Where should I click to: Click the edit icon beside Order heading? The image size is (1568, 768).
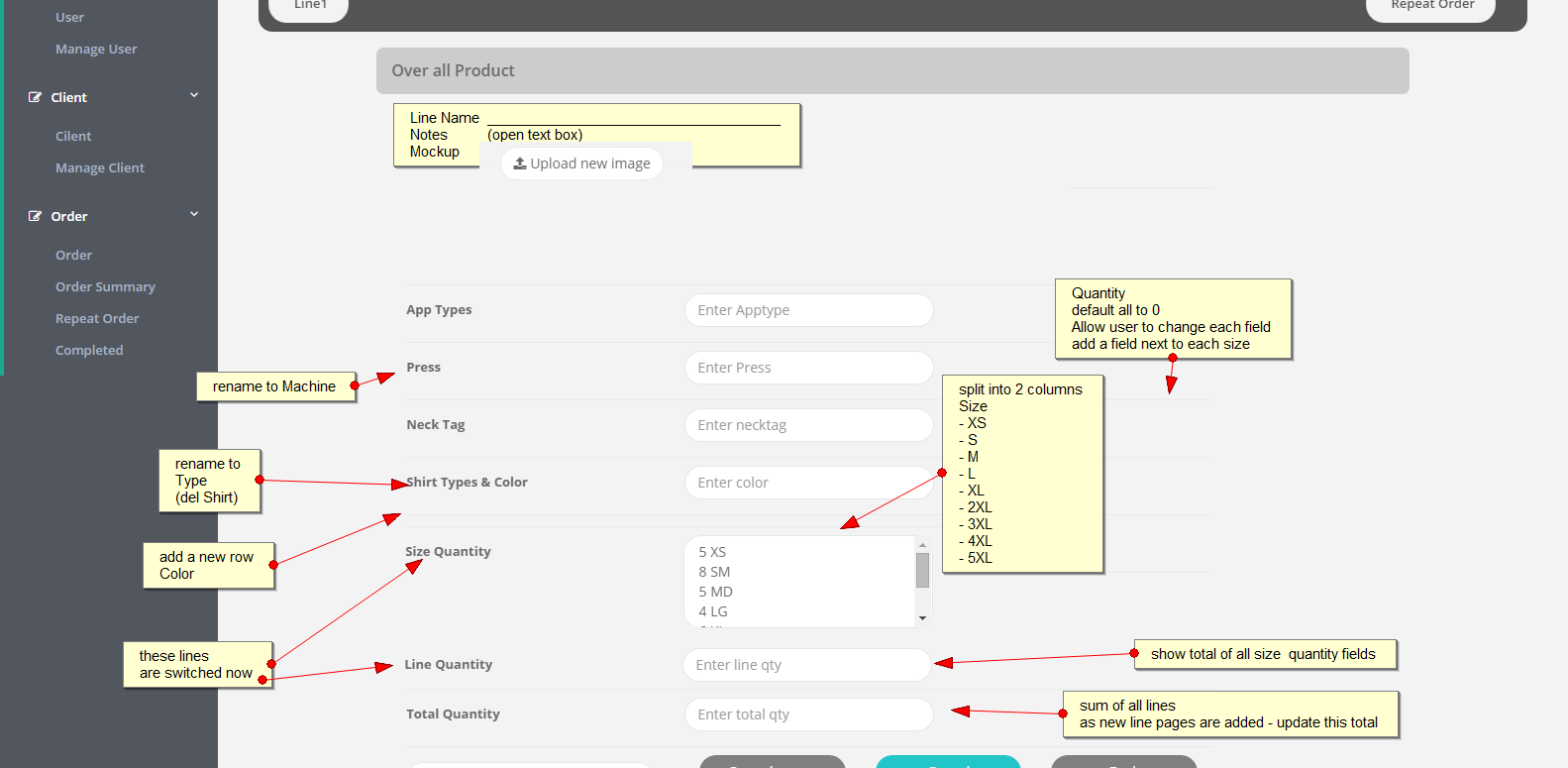tap(35, 216)
